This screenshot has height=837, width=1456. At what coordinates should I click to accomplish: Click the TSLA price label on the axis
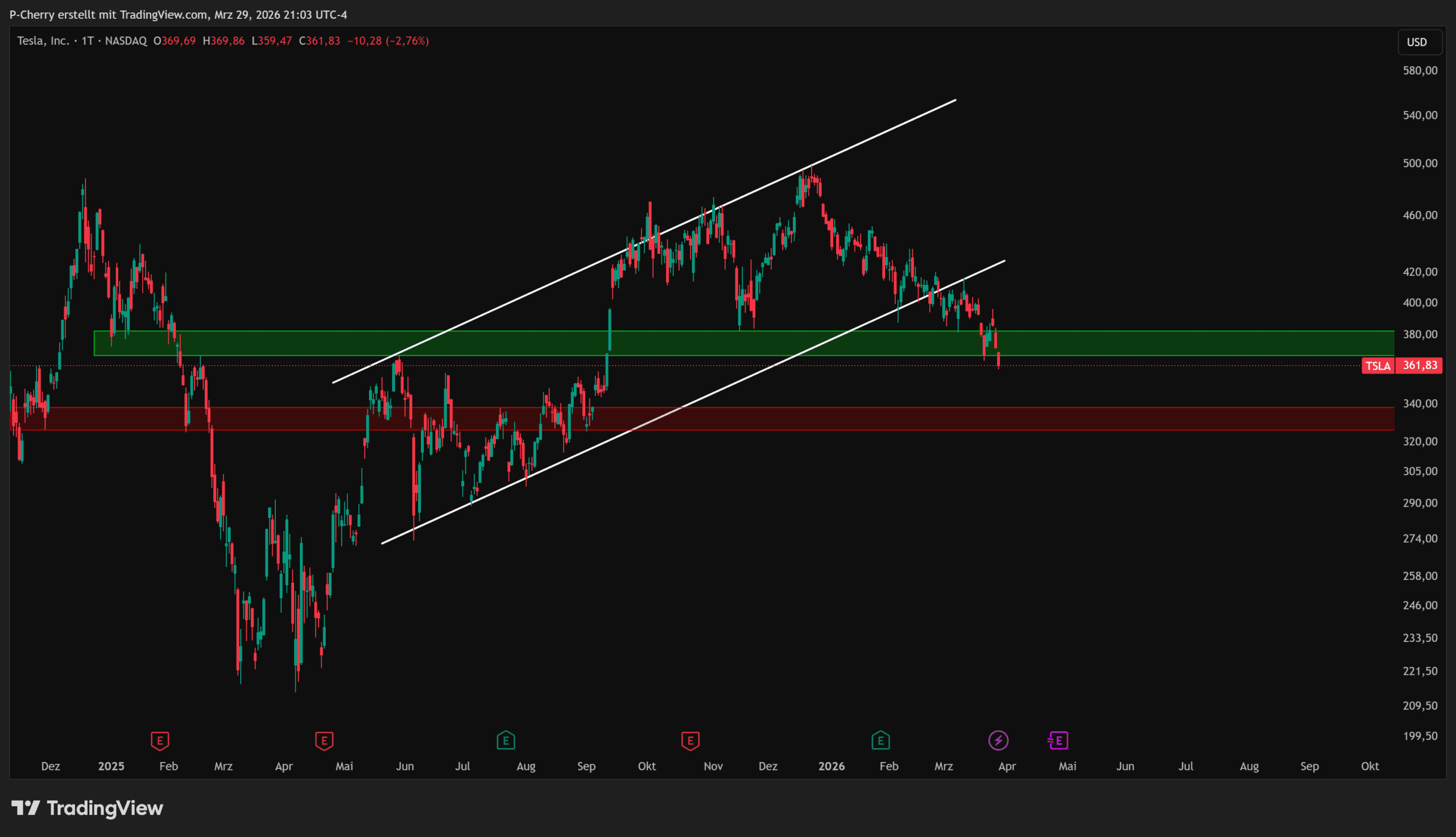coord(1378,366)
